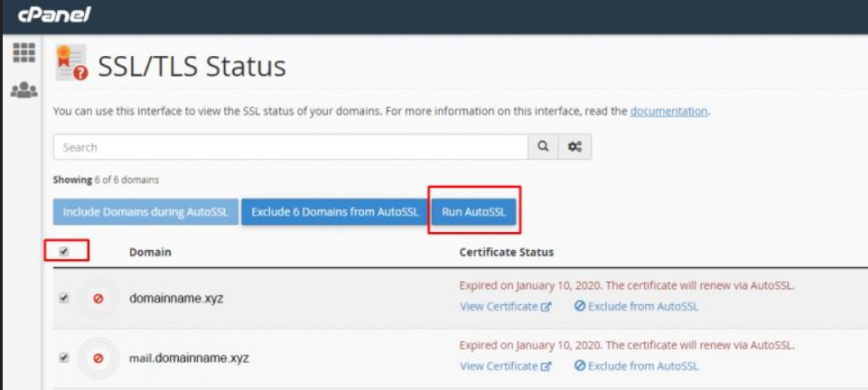The width and height of the screenshot is (868, 390).
Task: Uncheck the mail.domainname.xyz row checkbox
Action: pos(64,358)
